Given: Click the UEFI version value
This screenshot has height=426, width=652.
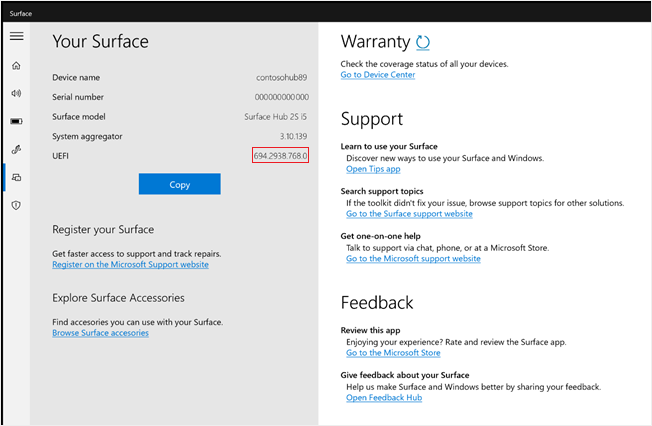Looking at the screenshot, I should click(x=281, y=156).
